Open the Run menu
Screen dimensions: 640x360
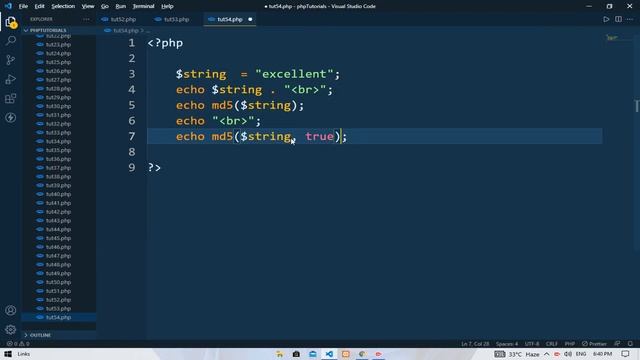coord(120,6)
